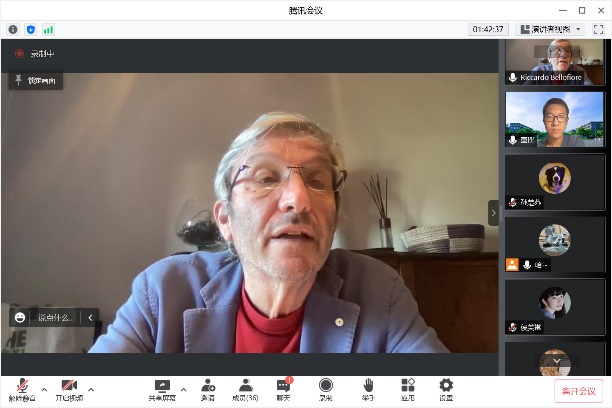This screenshot has width=612, height=408.
Task: Click the record button in toolbar
Action: [x=325, y=389]
